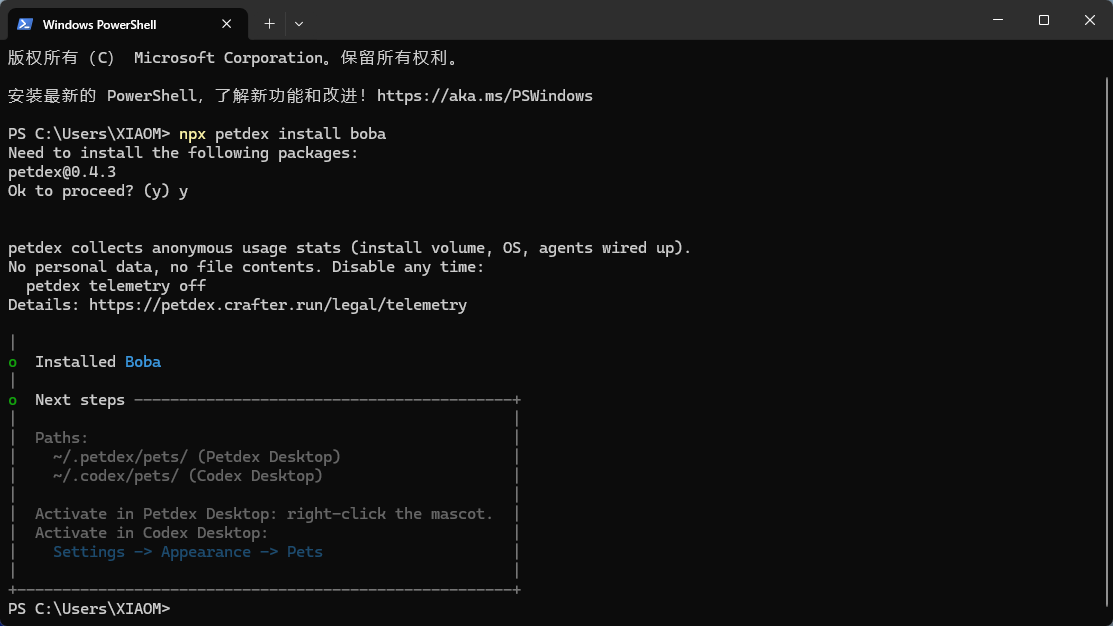The width and height of the screenshot is (1113, 626).
Task: Click 'Settings -> Appearance -> Pets' text
Action: click(187, 552)
